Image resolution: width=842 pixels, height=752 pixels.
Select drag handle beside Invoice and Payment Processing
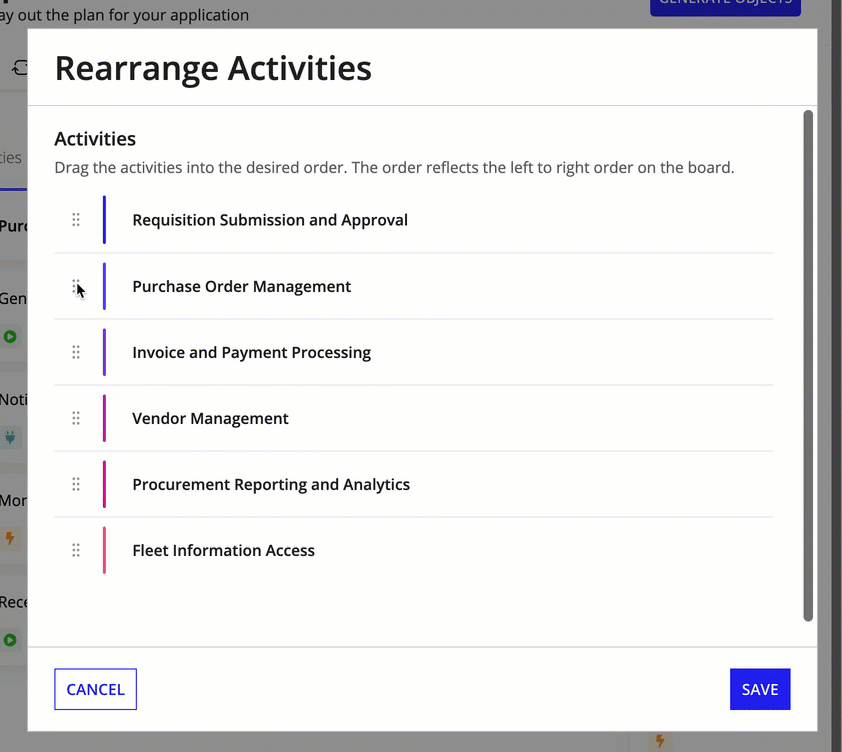pos(76,352)
